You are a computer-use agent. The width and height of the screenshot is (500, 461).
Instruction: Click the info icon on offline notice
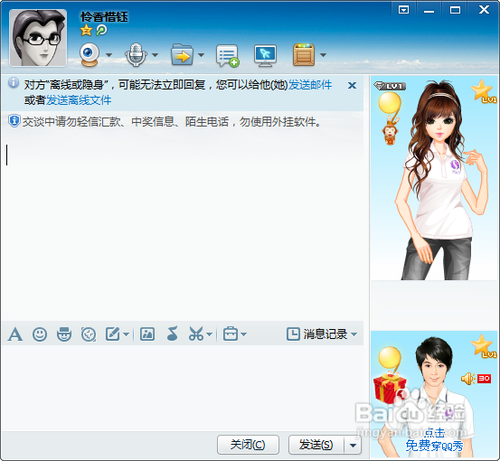(x=13, y=83)
